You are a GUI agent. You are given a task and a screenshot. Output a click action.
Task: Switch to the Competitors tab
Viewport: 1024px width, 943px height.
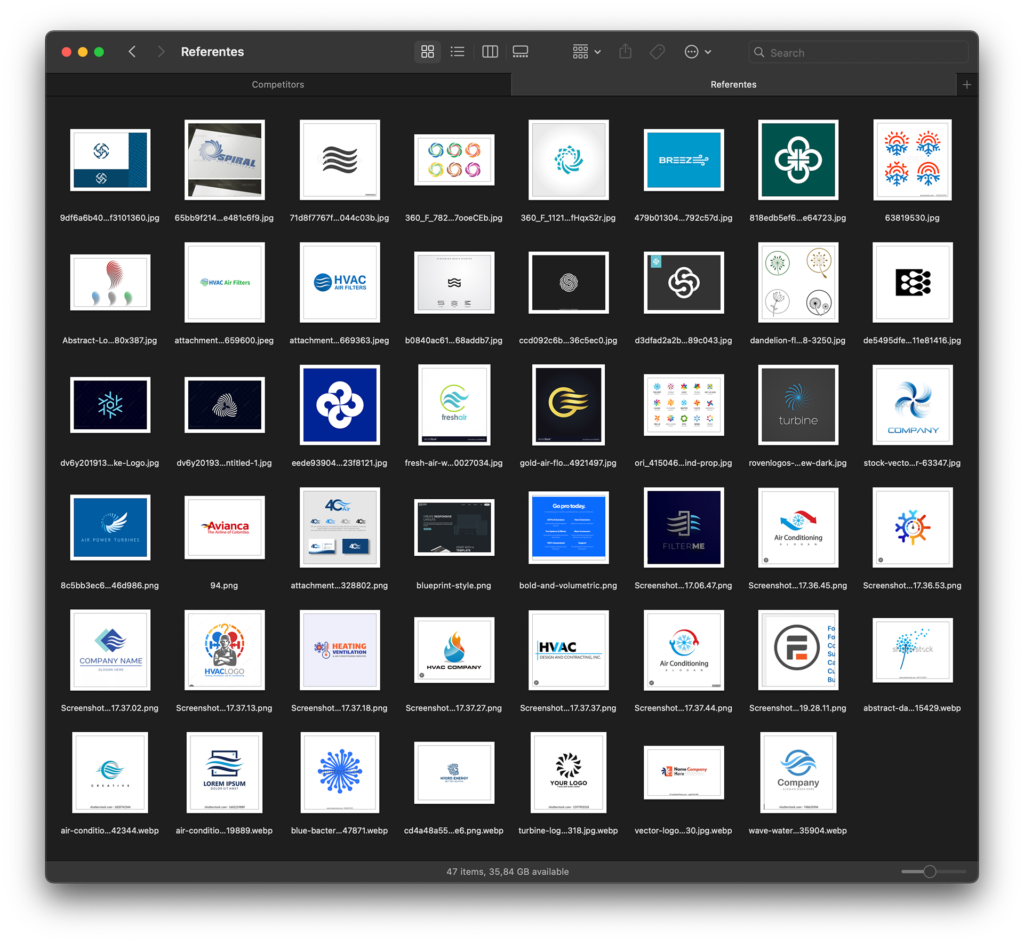(x=278, y=85)
